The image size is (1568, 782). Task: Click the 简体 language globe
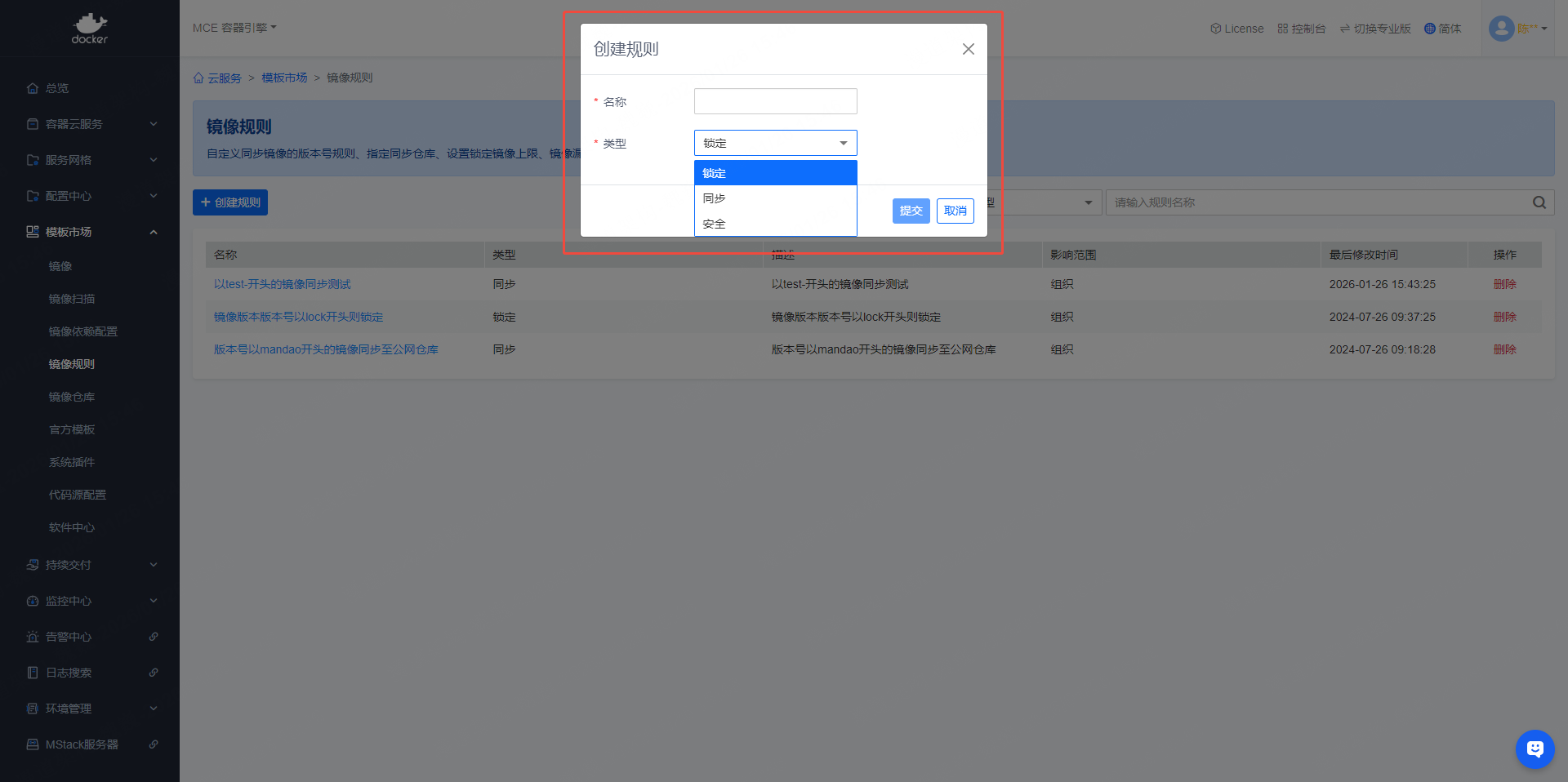tap(1442, 29)
